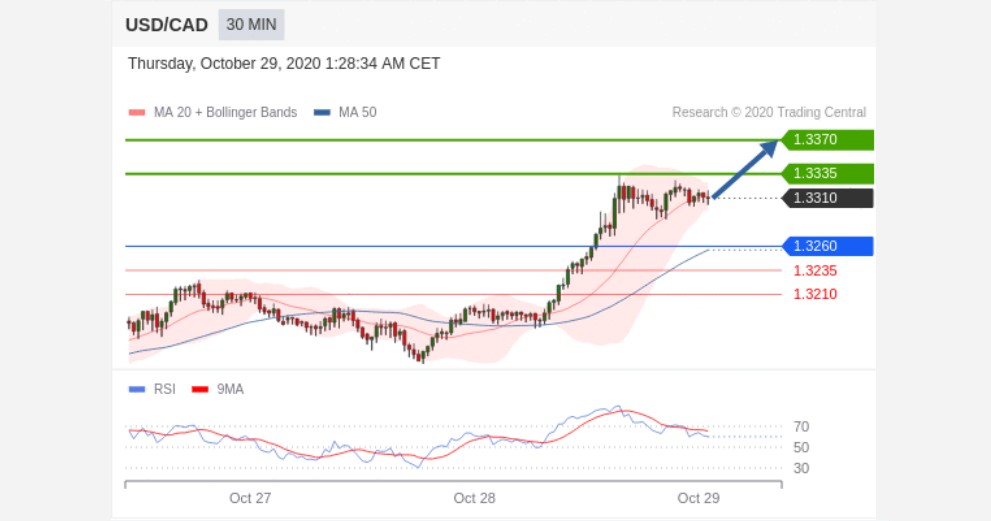
Task: Click the RSI 50 level value
Action: click(x=801, y=448)
